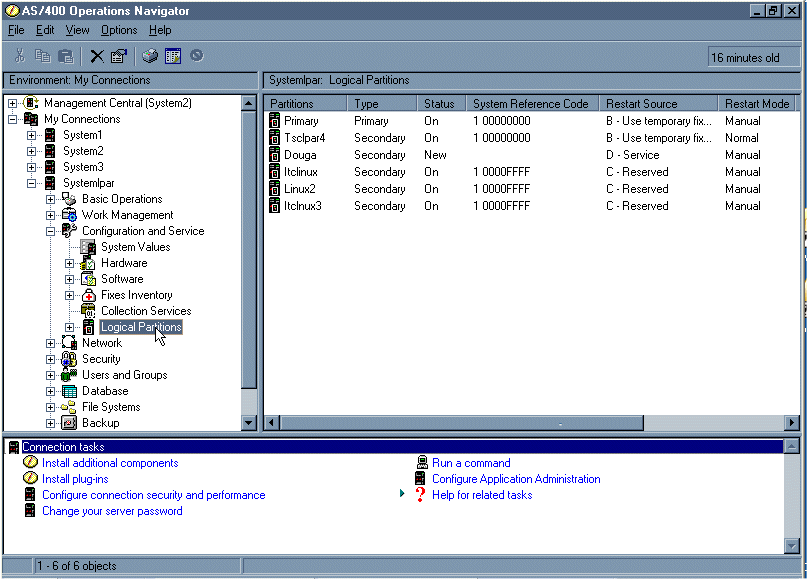Viewport: 807px width, 579px height.
Task: Select the Linux2 partition name
Action: coord(300,189)
